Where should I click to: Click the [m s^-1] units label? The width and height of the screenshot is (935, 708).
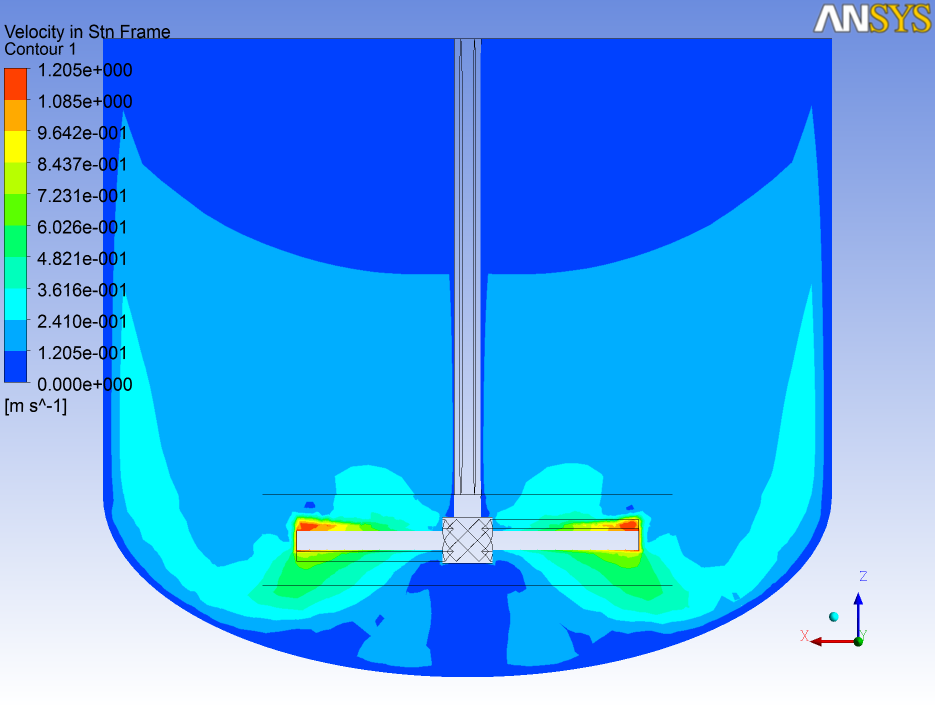pyautogui.click(x=36, y=406)
